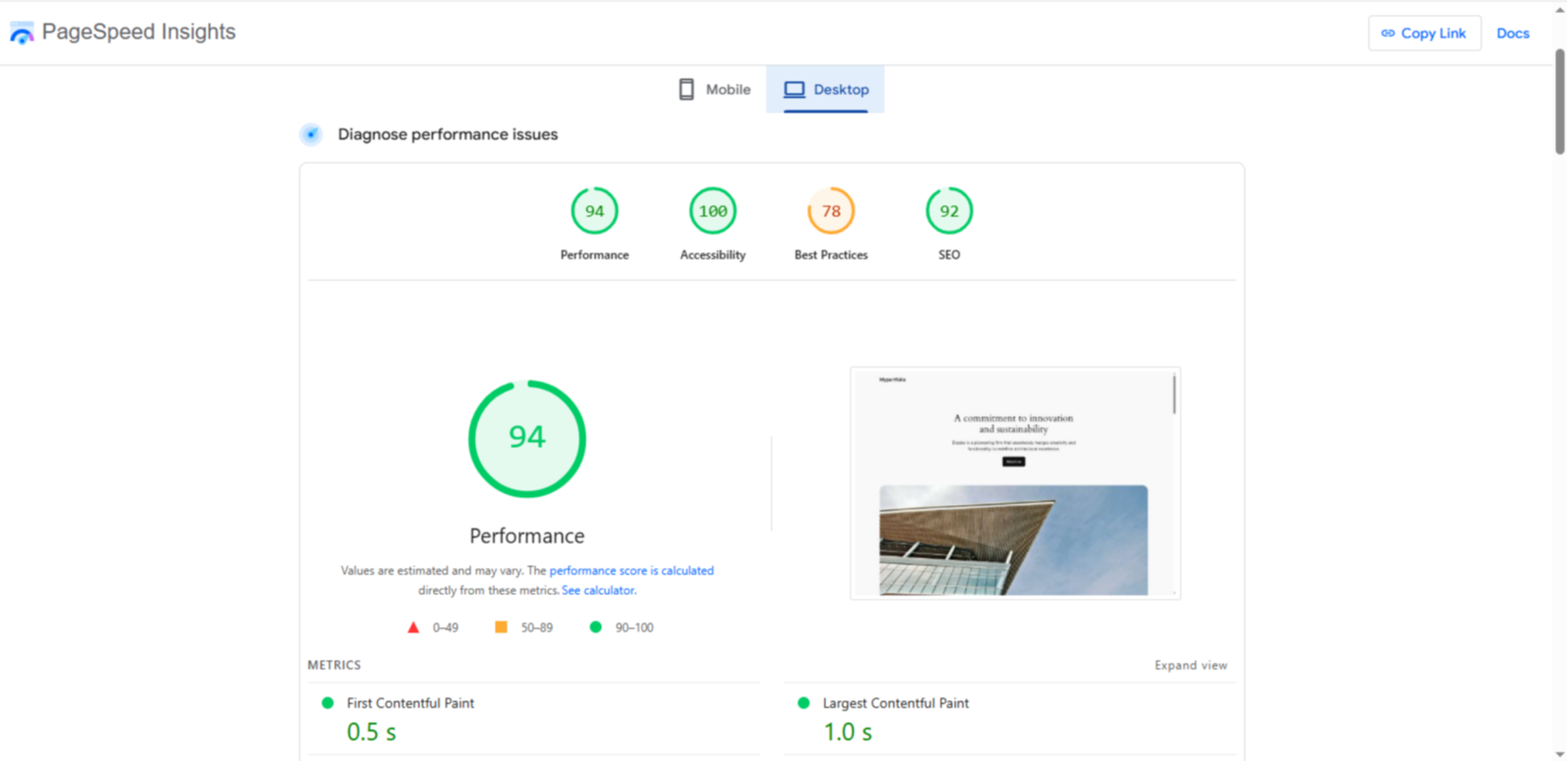This screenshot has width=1568, height=761.
Task: Select the SEO gauge showing 92
Action: click(x=949, y=210)
